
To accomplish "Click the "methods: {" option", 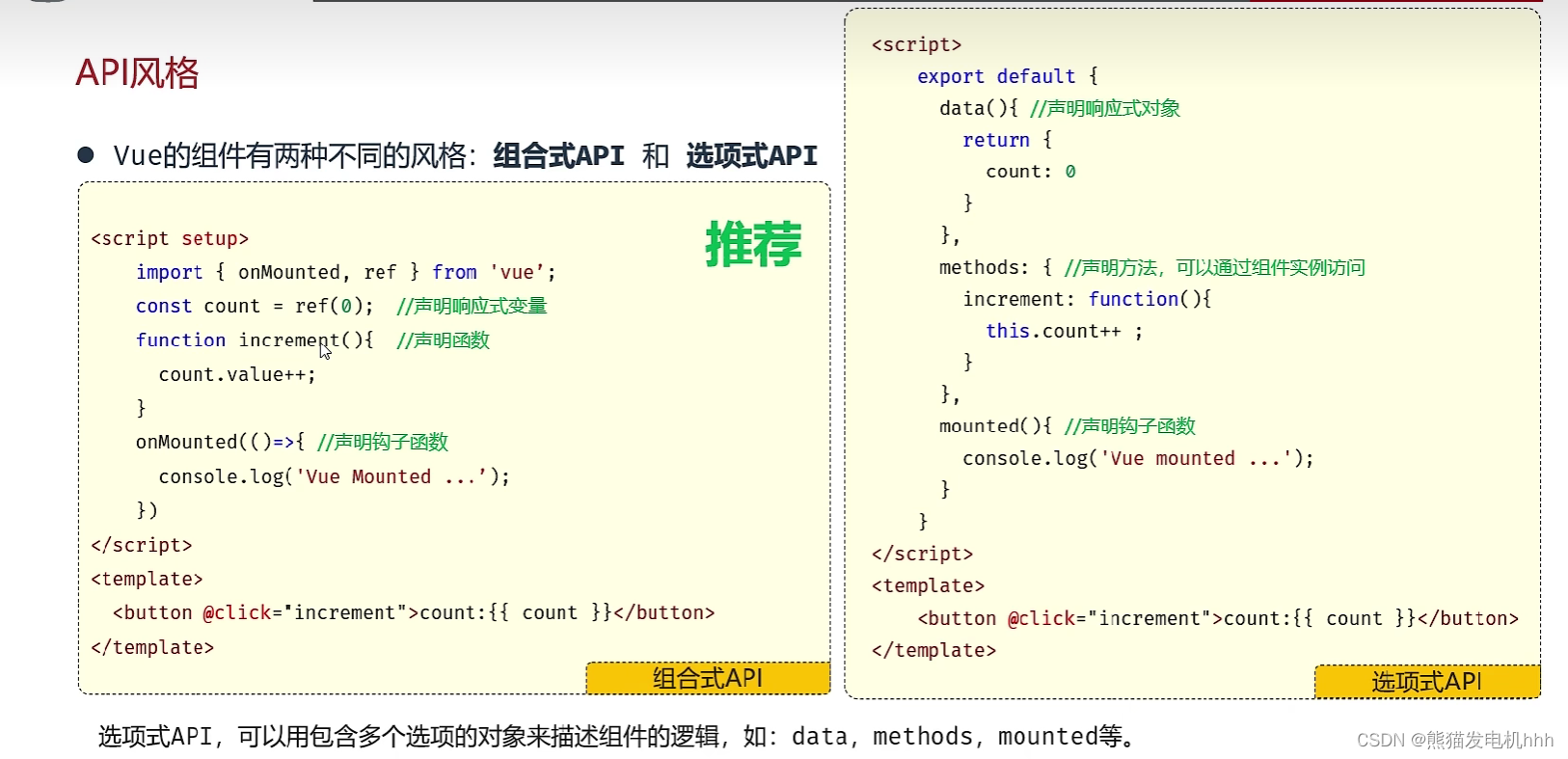I will tap(996, 267).
